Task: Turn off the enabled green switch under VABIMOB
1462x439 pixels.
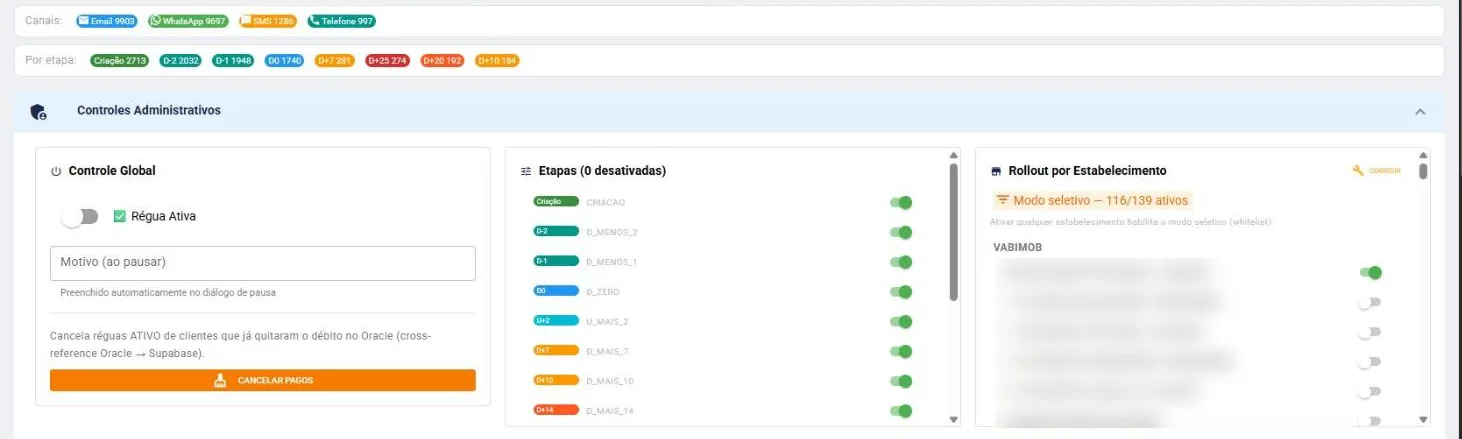Action: pyautogui.click(x=1370, y=272)
